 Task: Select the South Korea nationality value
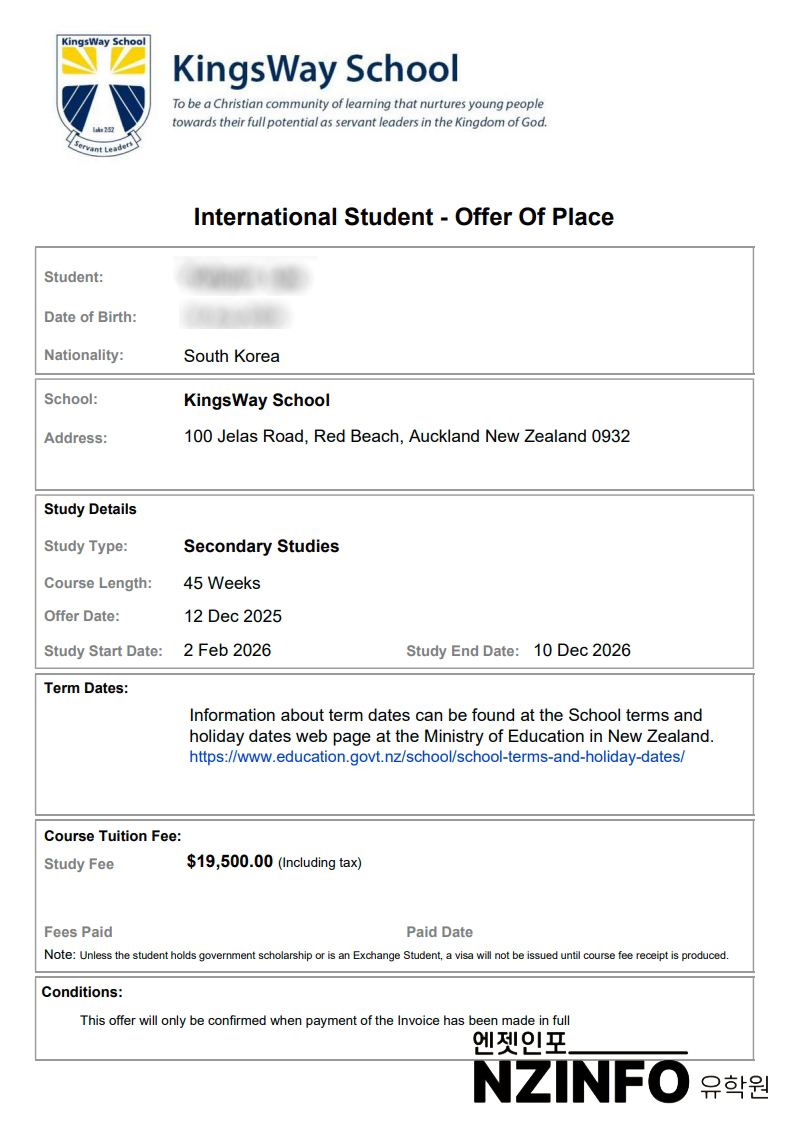[x=232, y=356]
